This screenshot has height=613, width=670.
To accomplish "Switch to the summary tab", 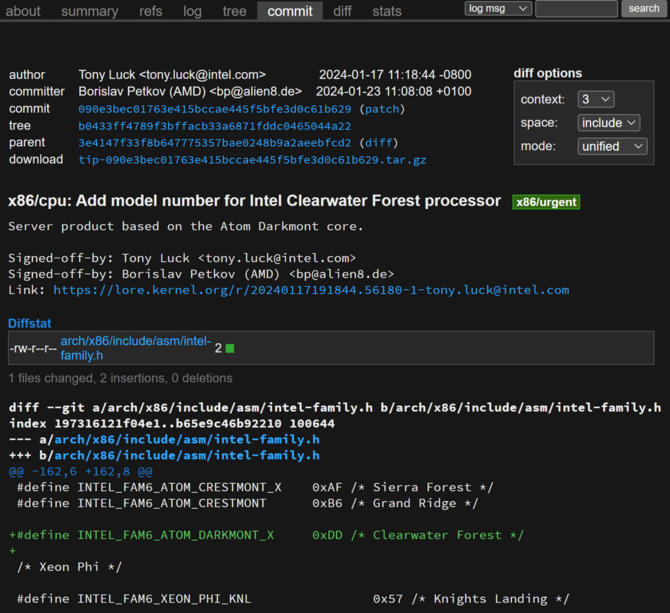I will [x=89, y=11].
